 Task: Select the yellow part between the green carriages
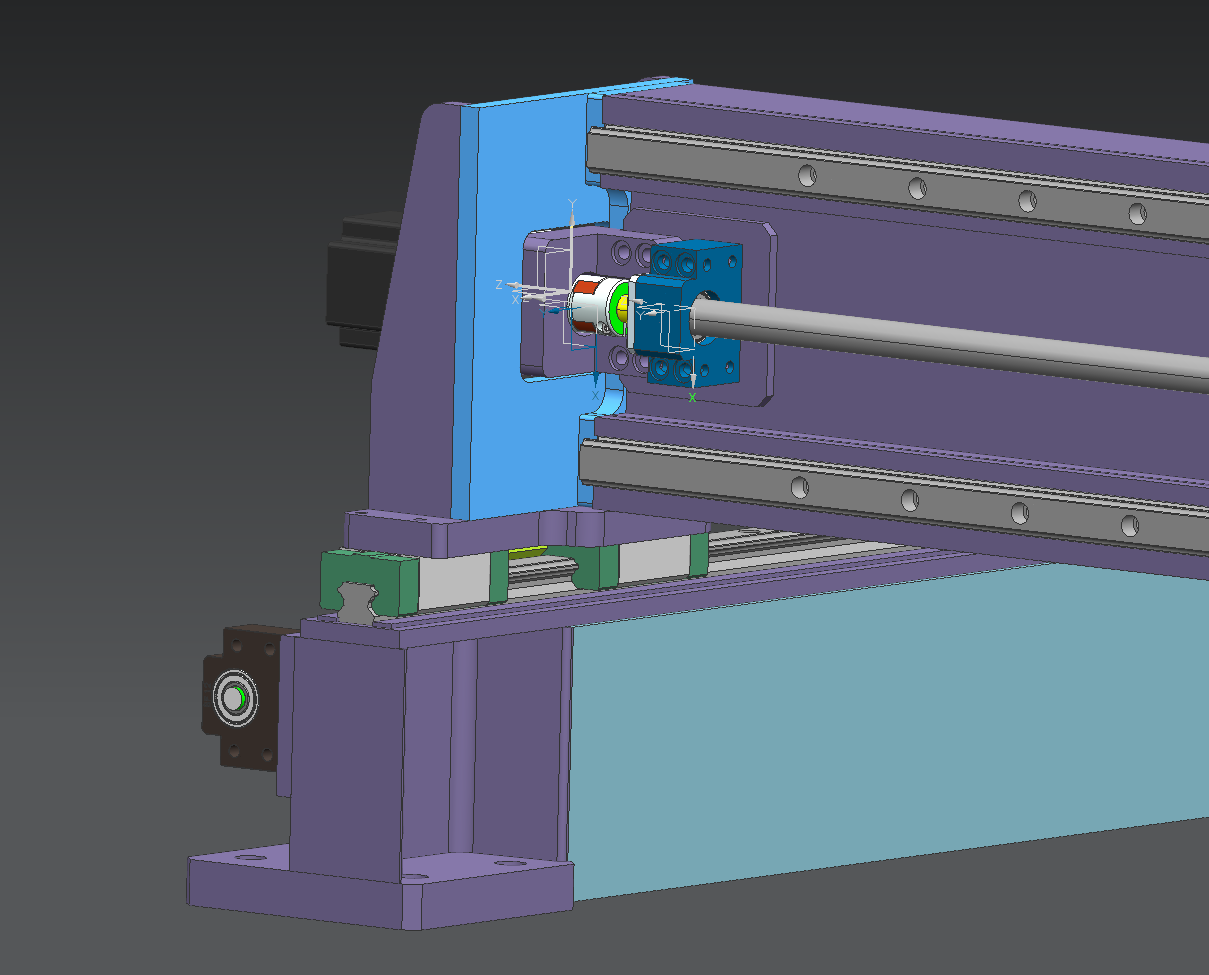(527, 550)
